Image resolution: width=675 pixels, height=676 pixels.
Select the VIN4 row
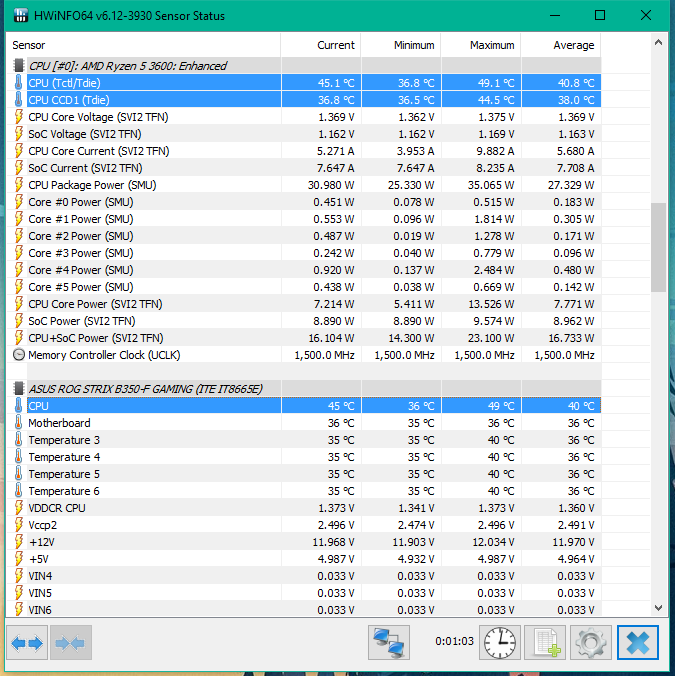point(304,576)
